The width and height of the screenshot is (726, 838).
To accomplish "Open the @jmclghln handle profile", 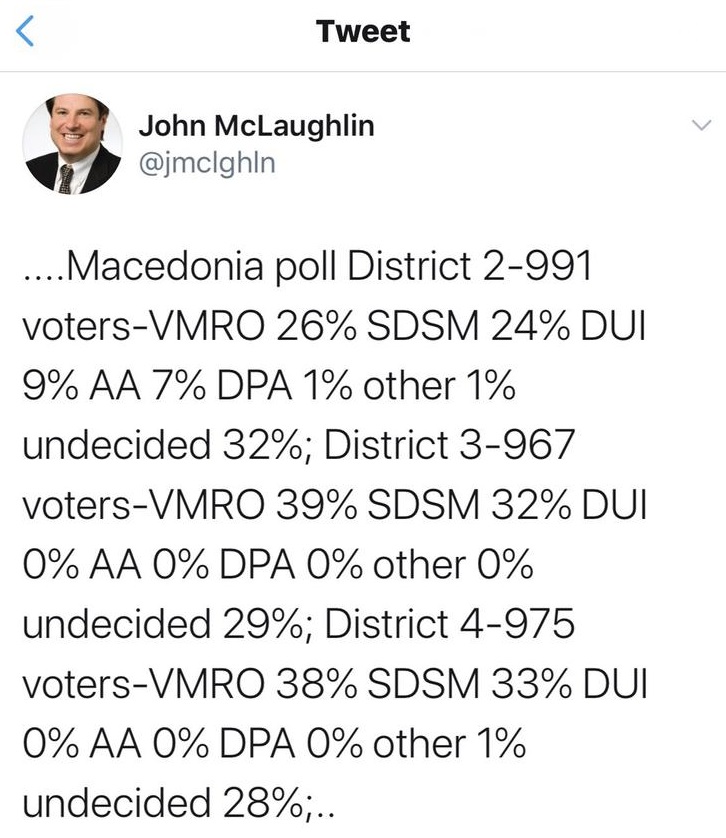I will click(207, 163).
